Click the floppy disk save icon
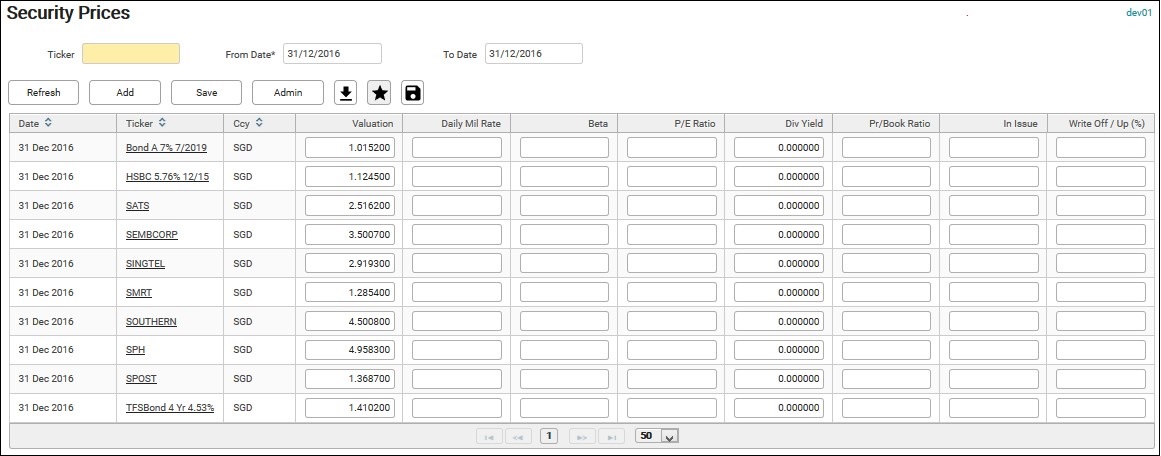1161x456 pixels. click(x=412, y=93)
